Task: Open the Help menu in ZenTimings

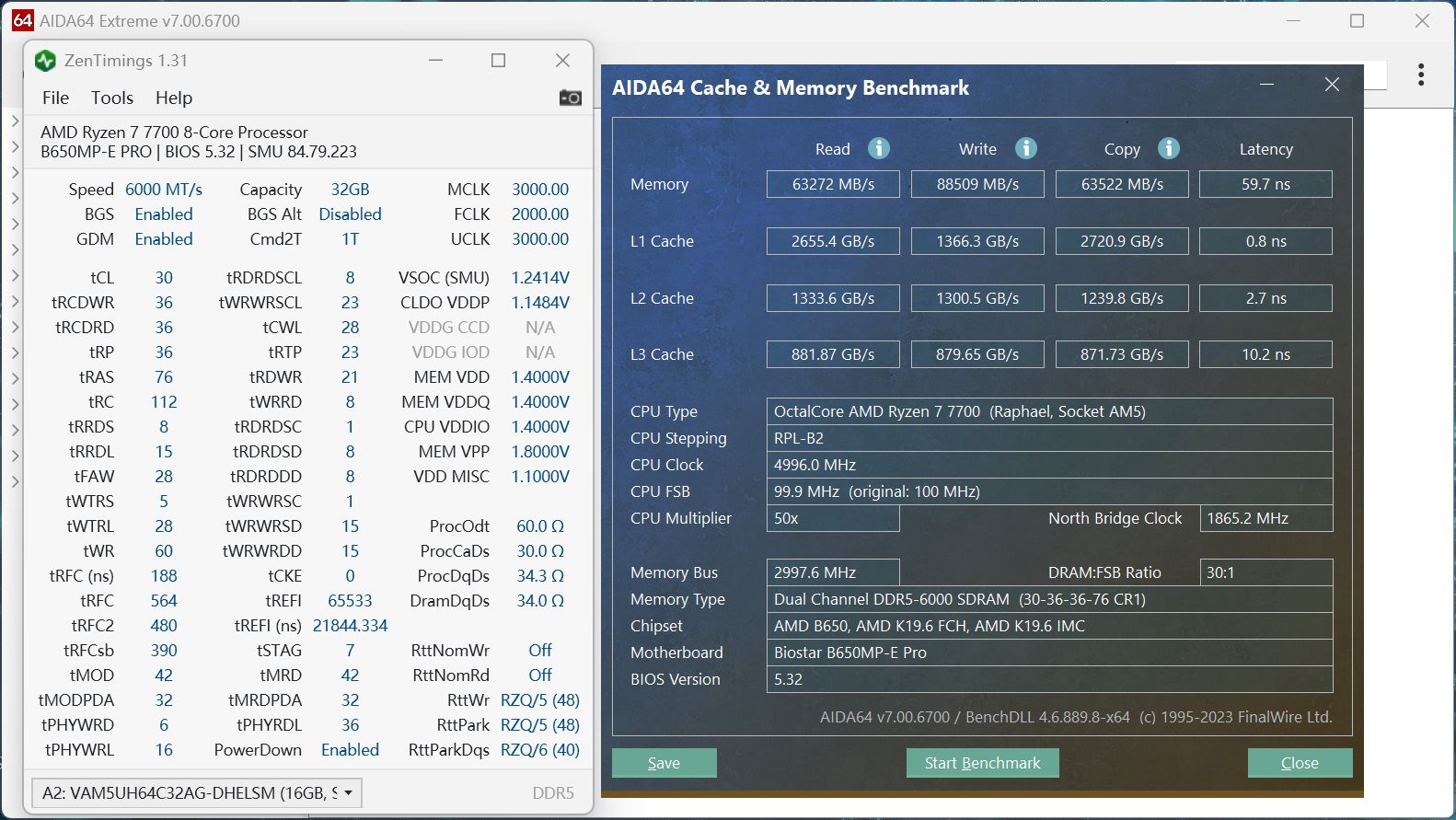Action: click(173, 98)
